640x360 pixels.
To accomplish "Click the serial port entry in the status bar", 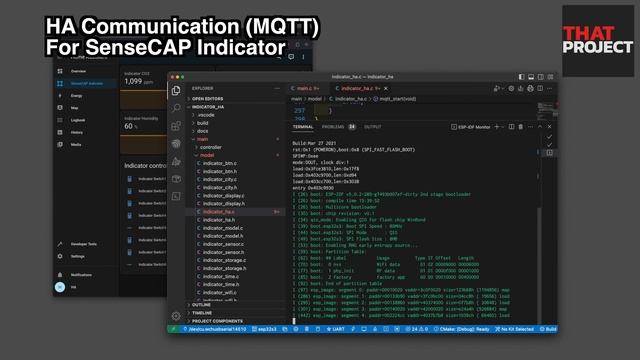I will click(x=215, y=329).
